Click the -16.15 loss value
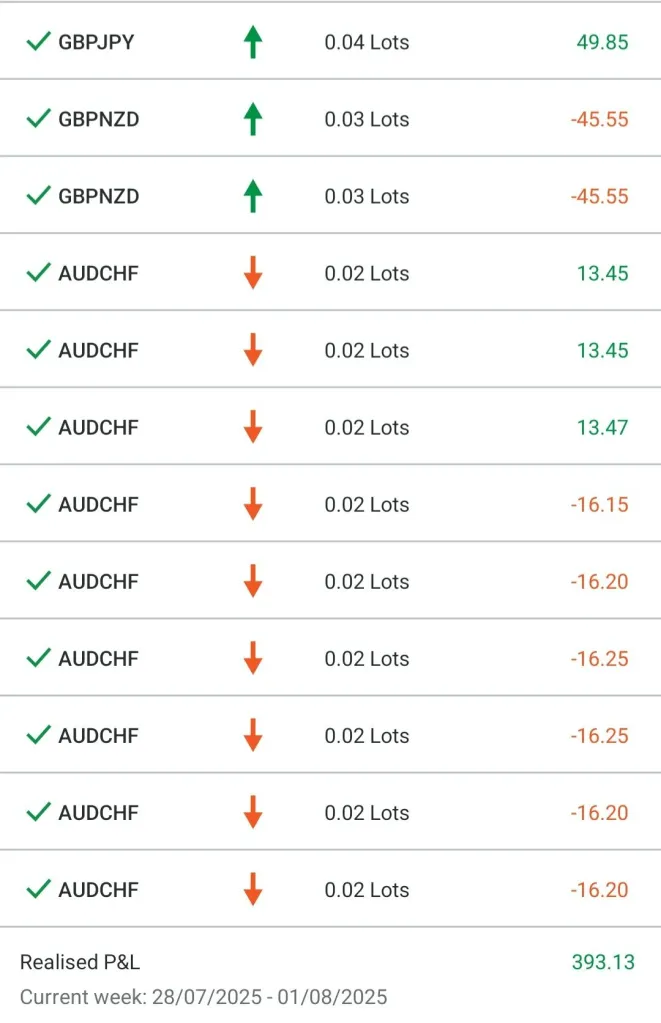This screenshot has width=661, height=1023. pyautogui.click(x=599, y=504)
